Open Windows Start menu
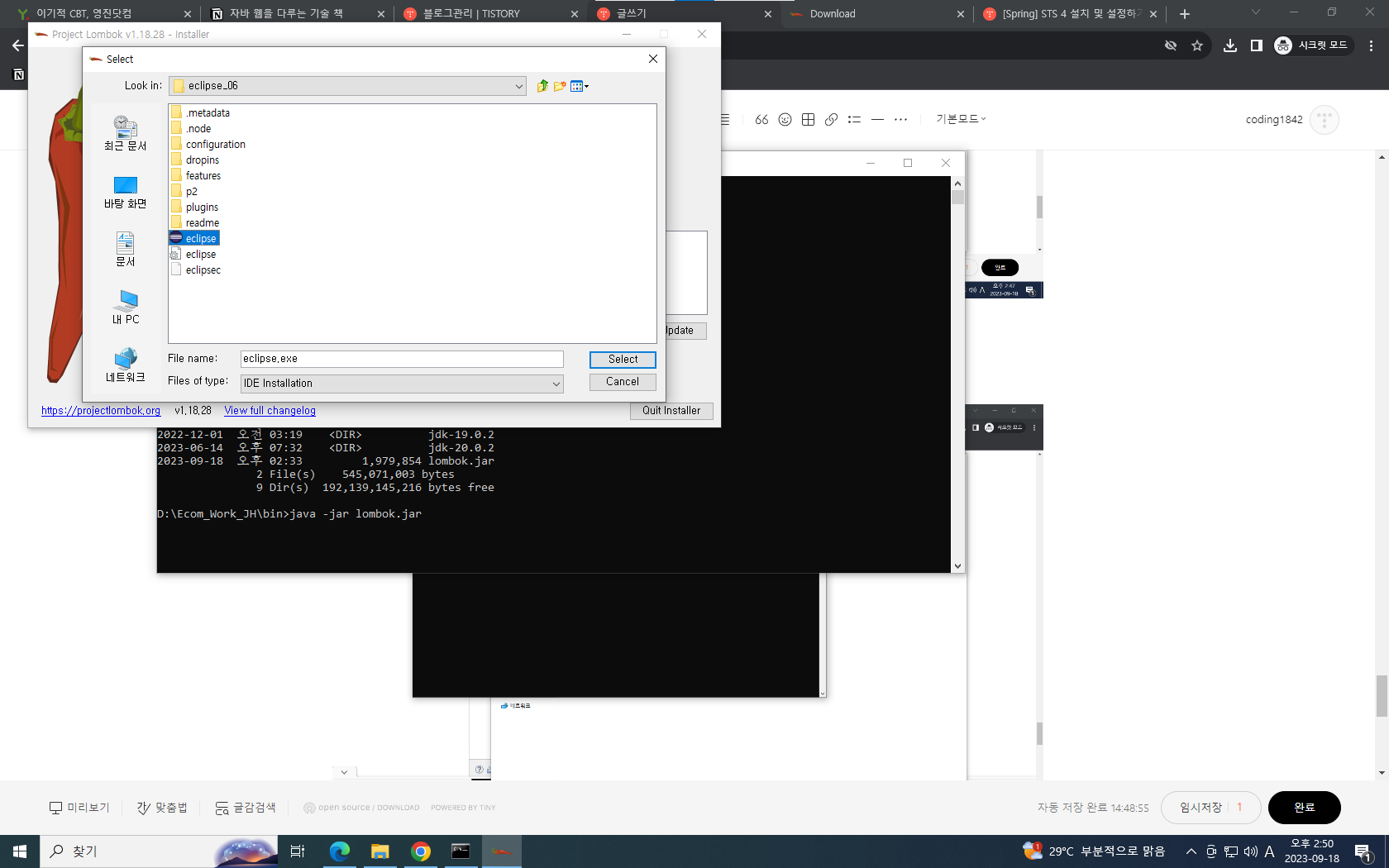Viewport: 1389px width, 868px height. [x=20, y=851]
